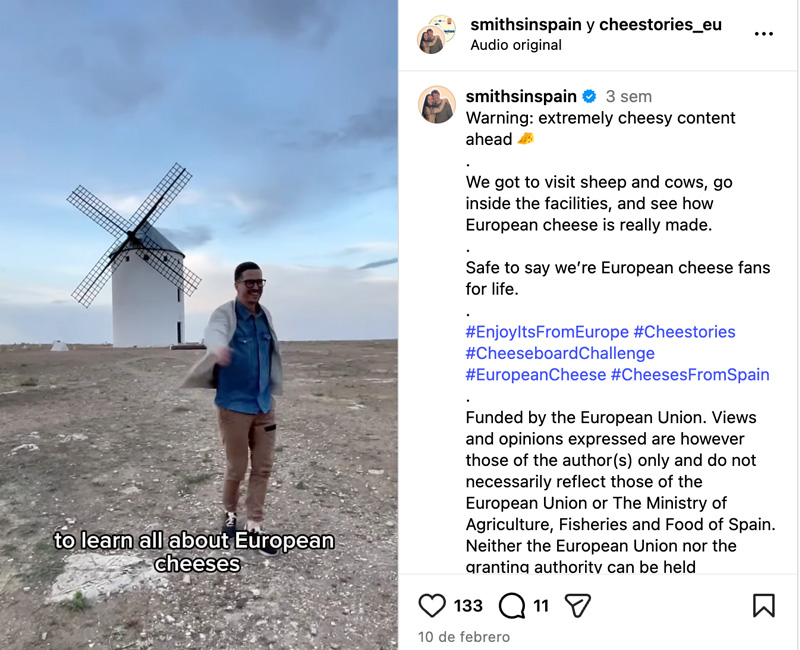
Task: Open the #CheesesFromSpain hashtag
Action: coord(690,374)
